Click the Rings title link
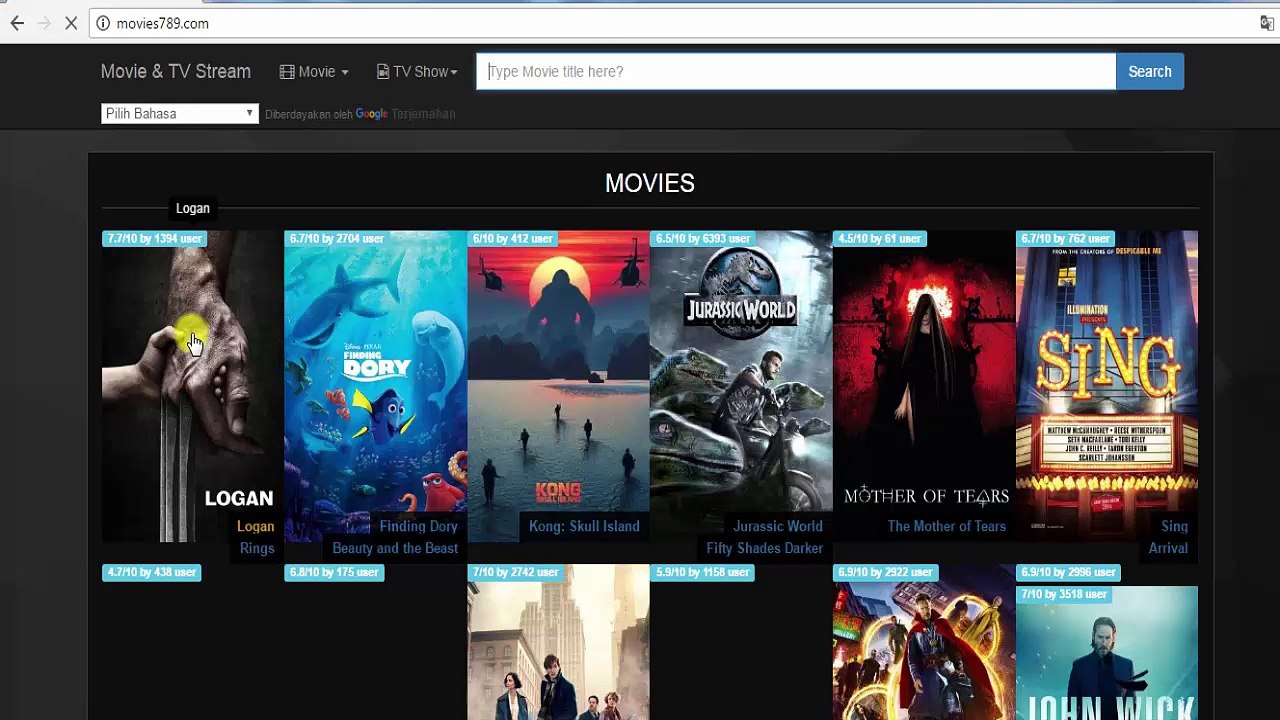 257,548
